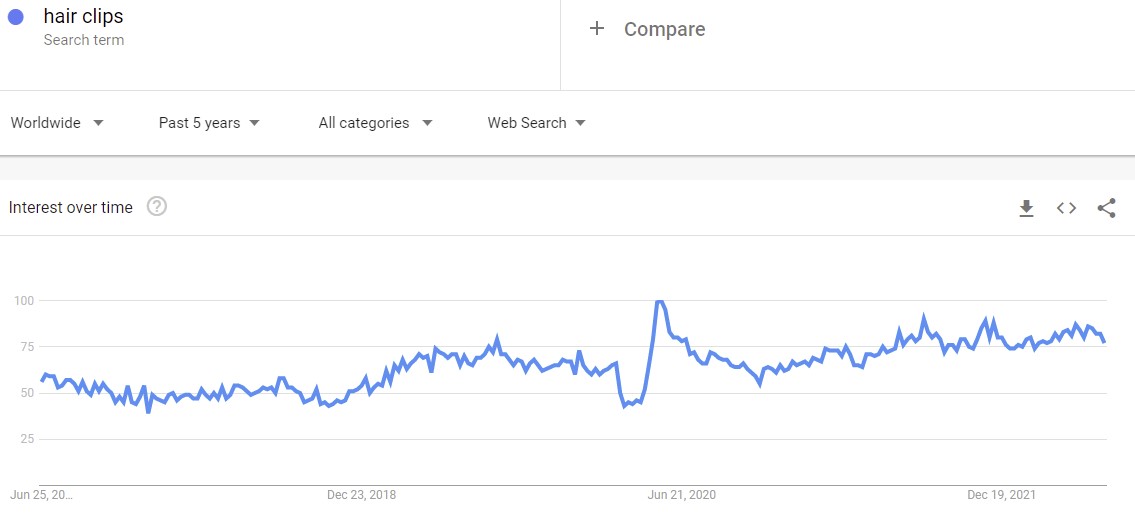This screenshot has height=526, width=1135.
Task: Click the 100 y-axis label
Action: pyautogui.click(x=24, y=301)
